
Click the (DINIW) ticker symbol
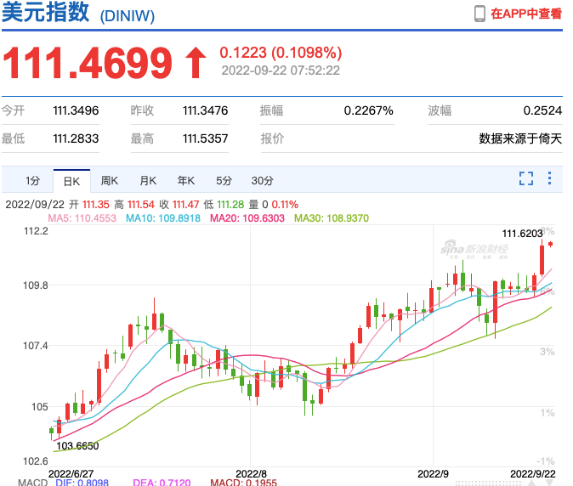pos(127,16)
